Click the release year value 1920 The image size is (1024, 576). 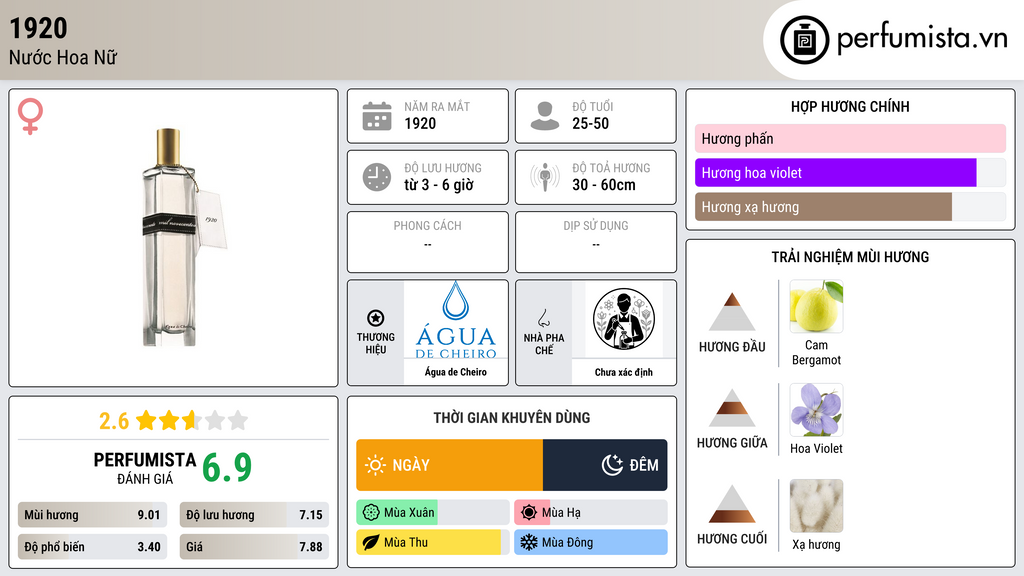point(420,123)
